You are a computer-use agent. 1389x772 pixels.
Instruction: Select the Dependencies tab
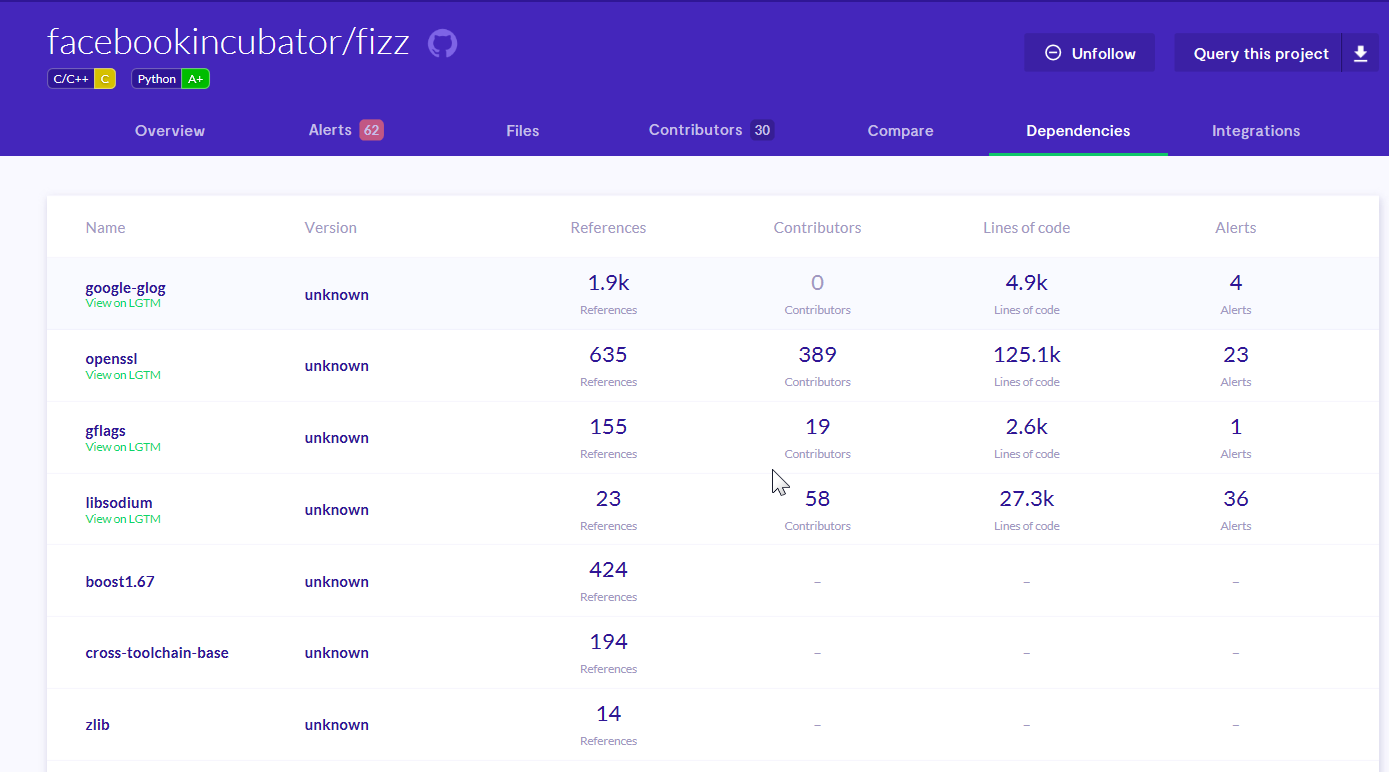point(1078,131)
